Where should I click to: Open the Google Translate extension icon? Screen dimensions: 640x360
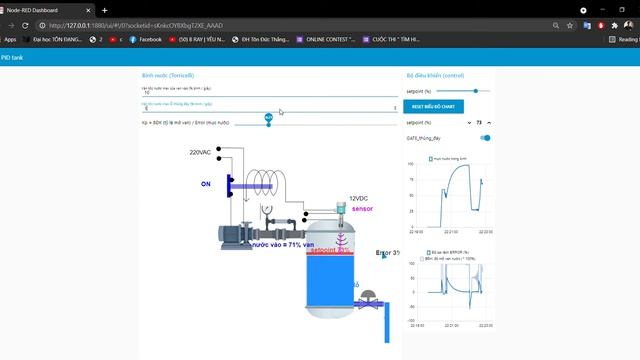587,26
